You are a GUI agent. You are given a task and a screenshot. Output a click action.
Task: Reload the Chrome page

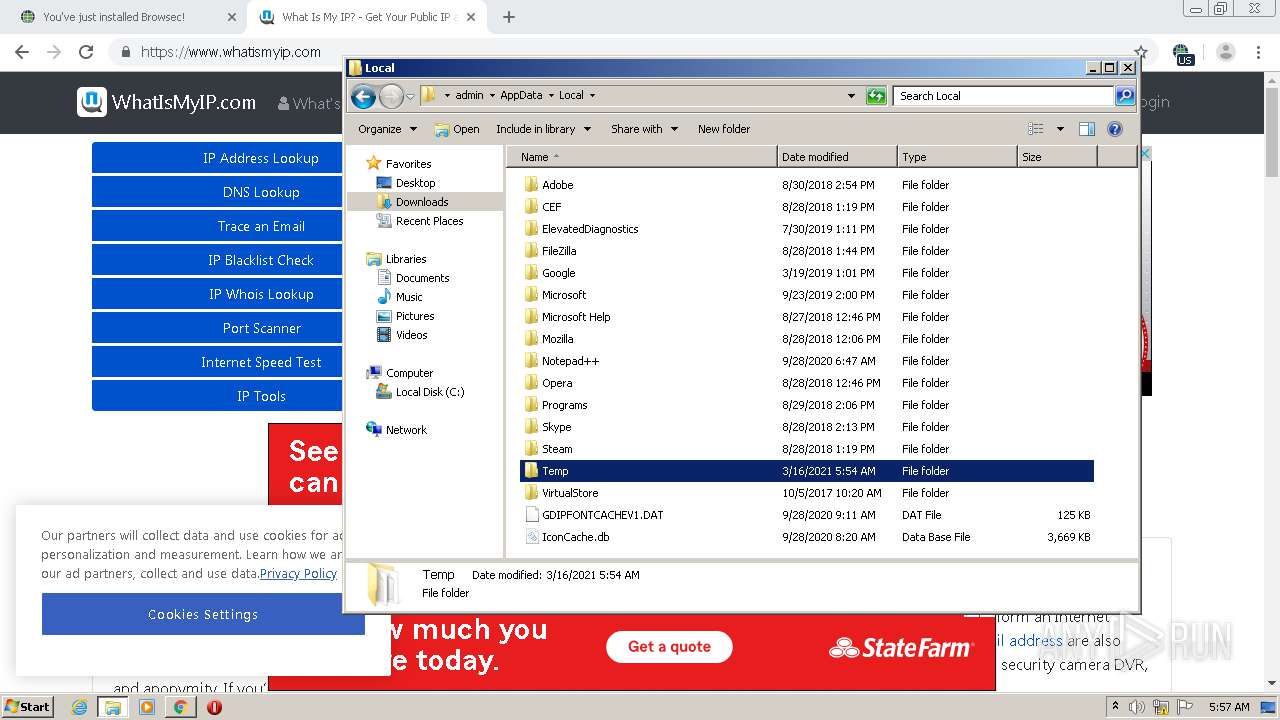(86, 52)
